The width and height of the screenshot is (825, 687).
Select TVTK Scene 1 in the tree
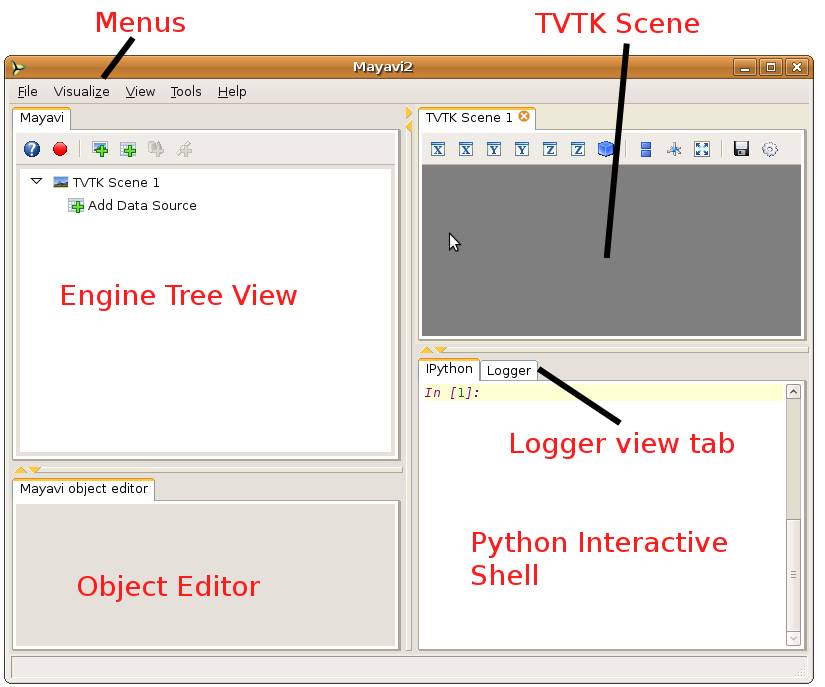pyautogui.click(x=116, y=183)
